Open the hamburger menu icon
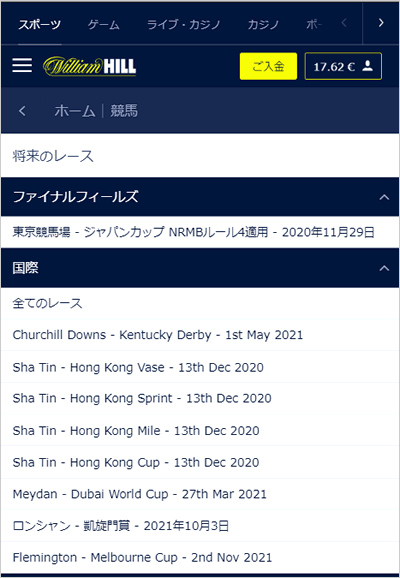 22,66
